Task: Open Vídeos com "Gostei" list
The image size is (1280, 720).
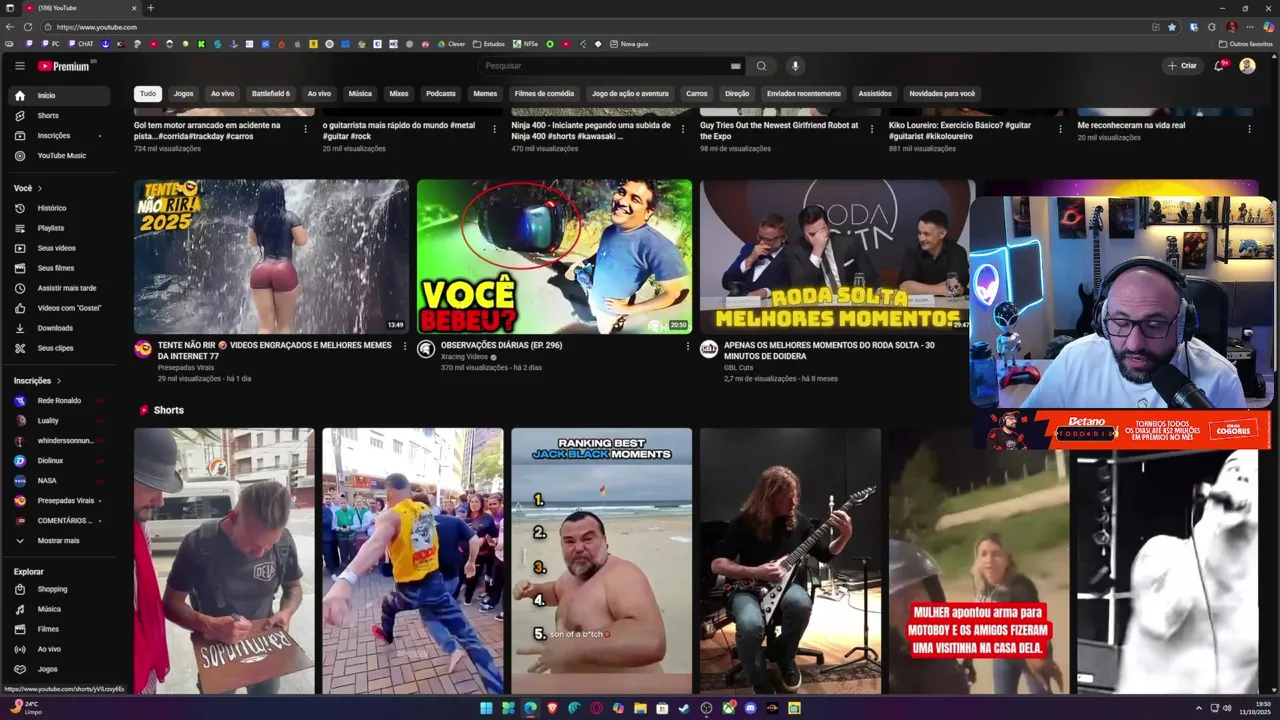Action: coord(60,308)
